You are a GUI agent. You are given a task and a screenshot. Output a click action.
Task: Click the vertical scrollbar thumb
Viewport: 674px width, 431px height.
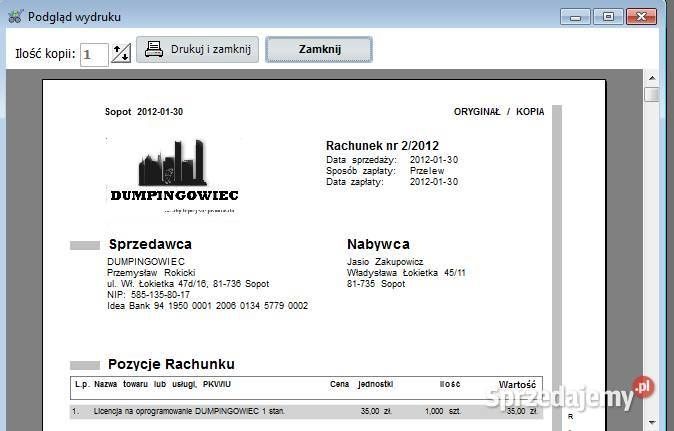(652, 94)
